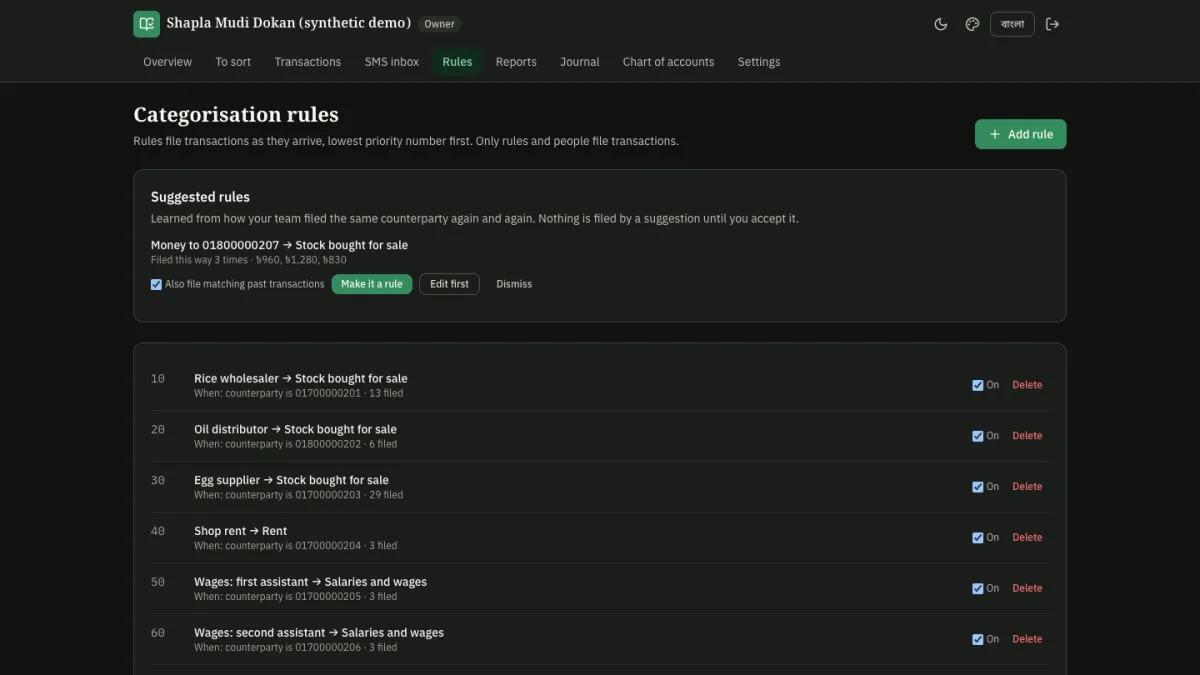Disable the Wages: first assistant rule checkbox
Image resolution: width=1200 pixels, height=675 pixels.
tap(978, 589)
